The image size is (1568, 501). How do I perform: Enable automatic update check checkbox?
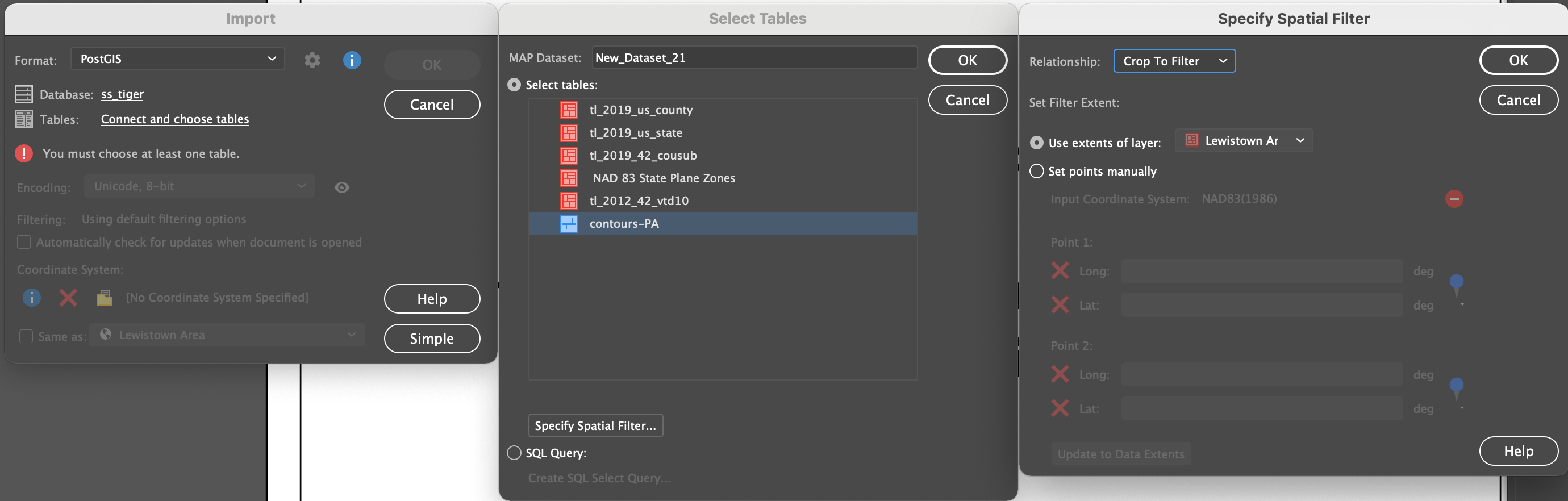24,243
